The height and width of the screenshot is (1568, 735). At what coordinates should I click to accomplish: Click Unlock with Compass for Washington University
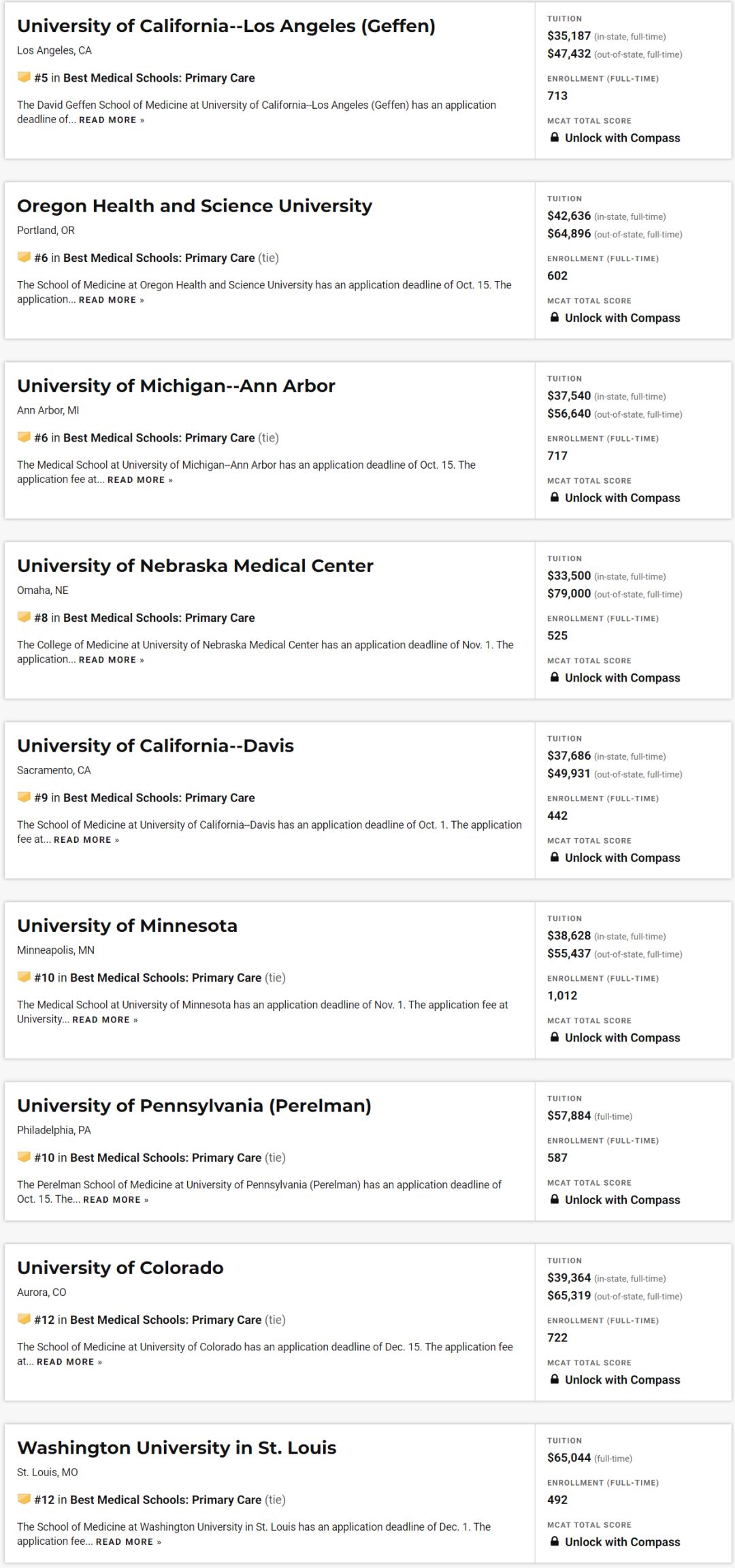pyautogui.click(x=622, y=1541)
